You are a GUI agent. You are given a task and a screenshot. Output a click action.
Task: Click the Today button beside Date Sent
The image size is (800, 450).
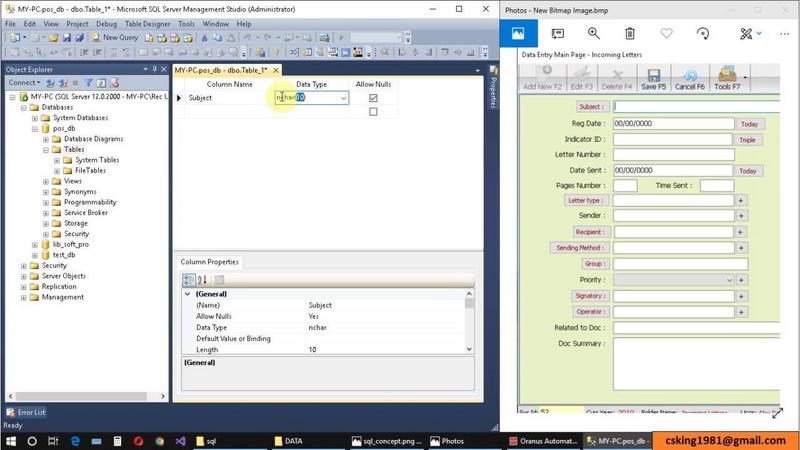[x=748, y=171]
